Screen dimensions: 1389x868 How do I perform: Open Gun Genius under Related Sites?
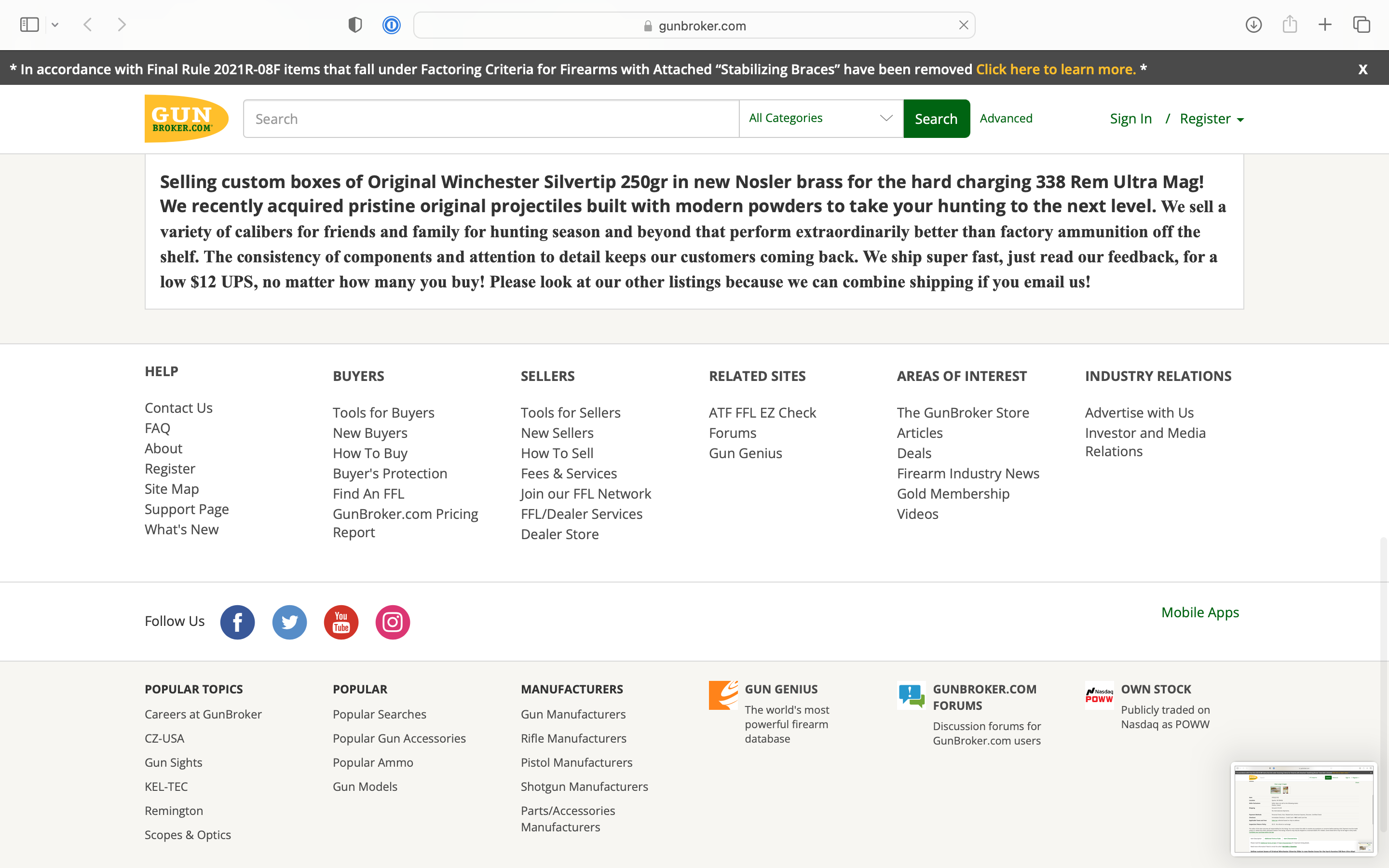pos(745,453)
